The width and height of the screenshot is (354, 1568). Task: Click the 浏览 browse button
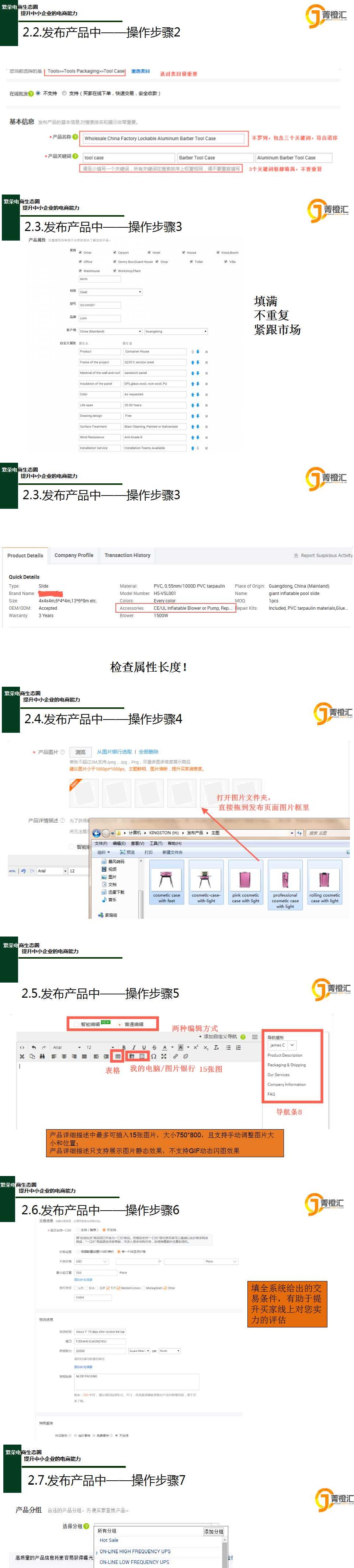pos(80,752)
